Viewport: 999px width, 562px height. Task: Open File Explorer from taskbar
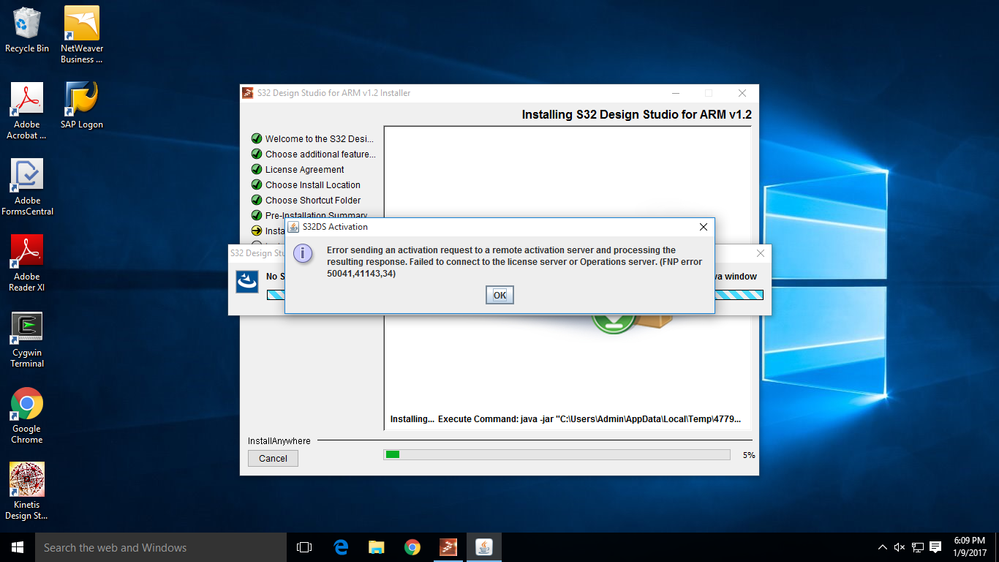click(377, 547)
